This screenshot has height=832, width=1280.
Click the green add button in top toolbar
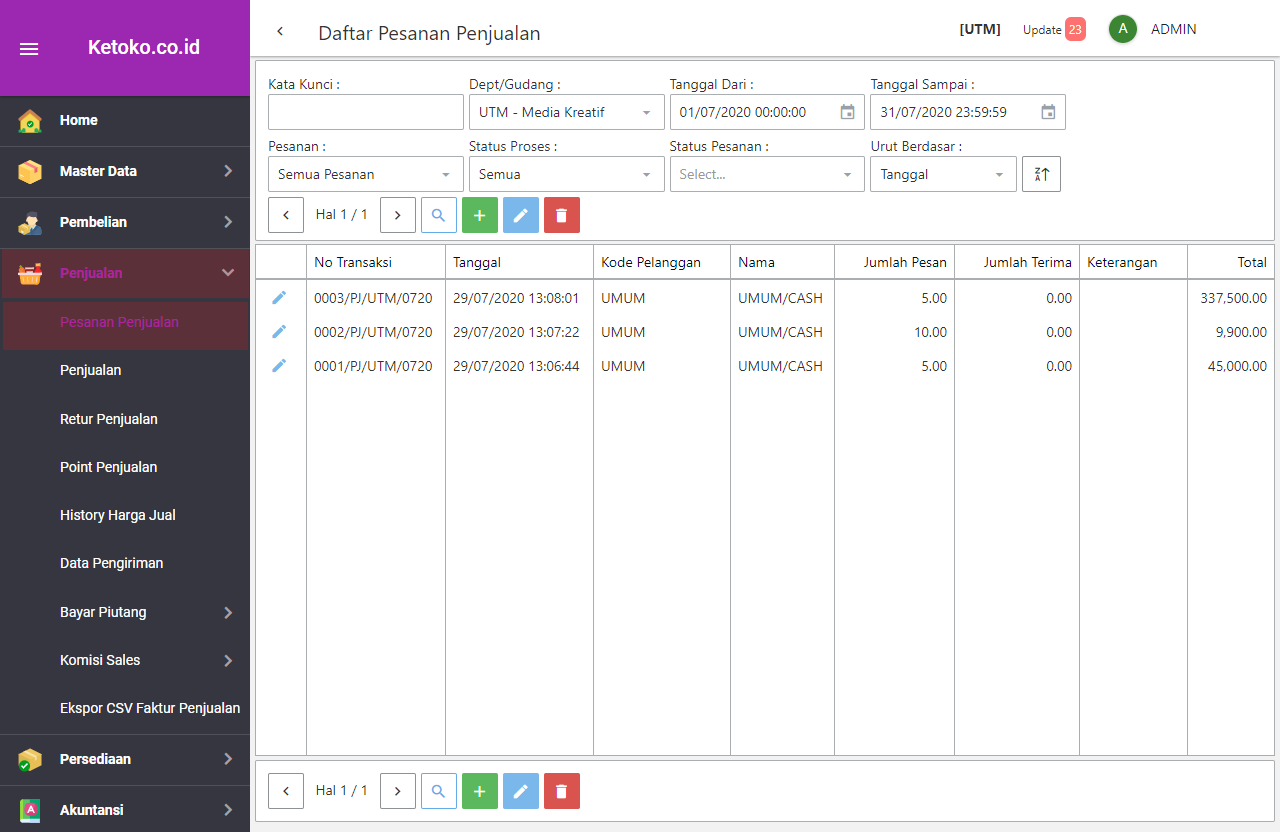480,215
